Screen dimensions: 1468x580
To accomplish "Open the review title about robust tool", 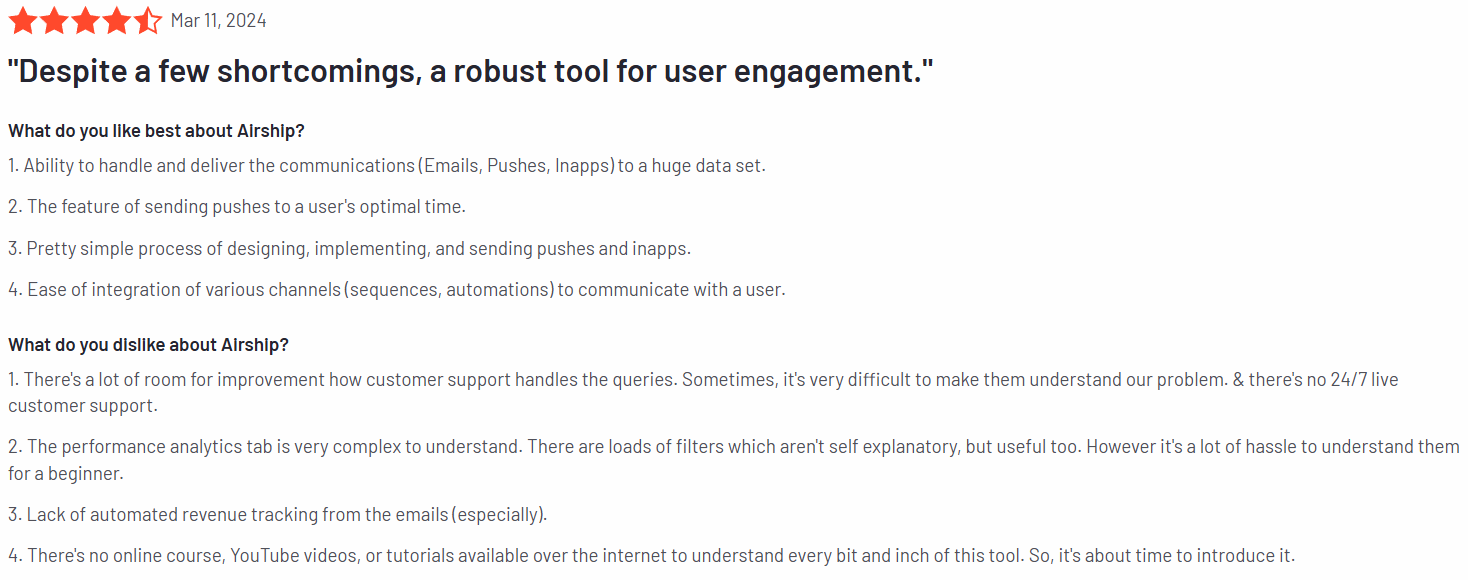I will pyautogui.click(x=470, y=72).
